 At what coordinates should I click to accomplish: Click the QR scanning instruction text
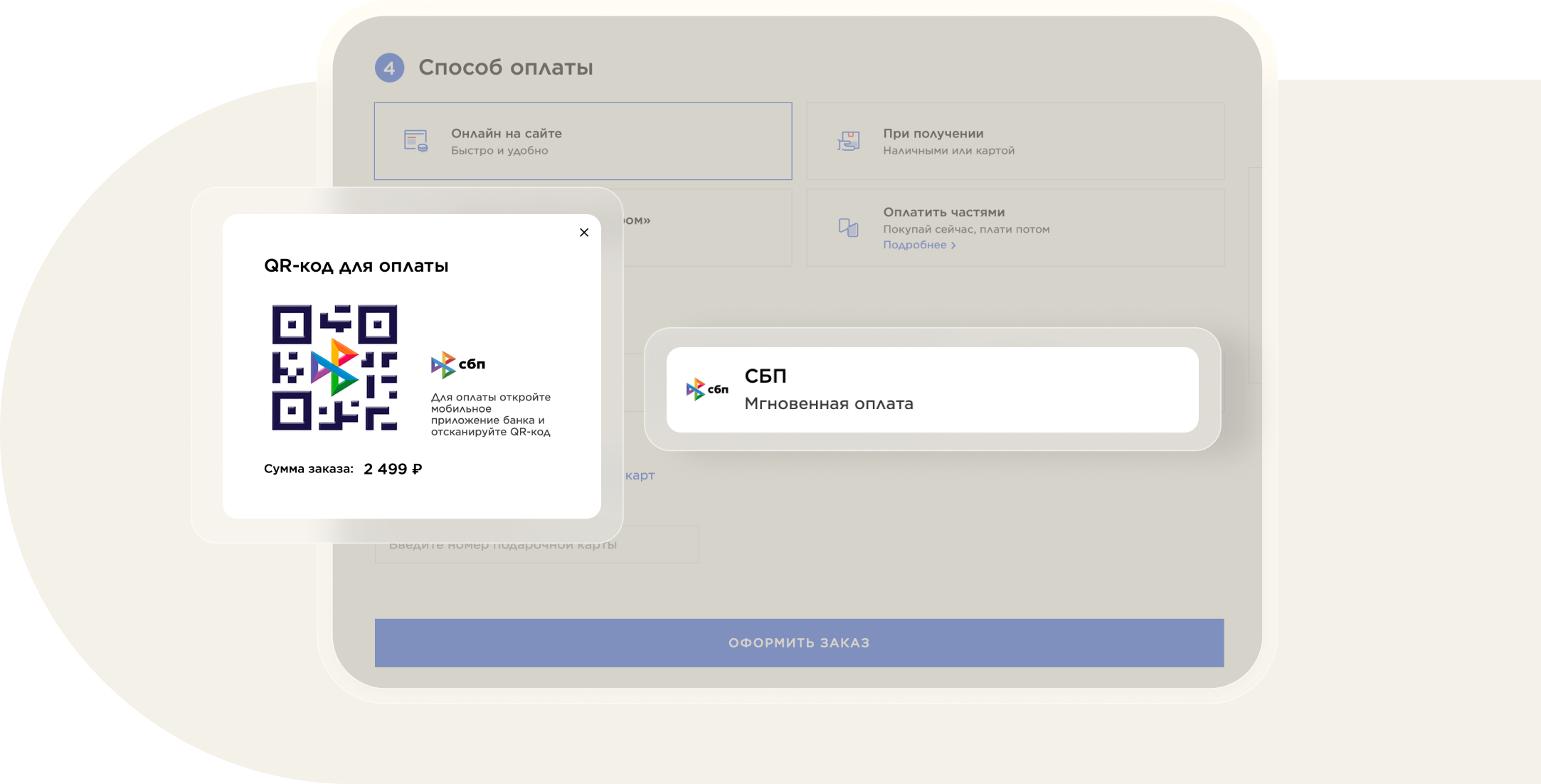pos(491,414)
